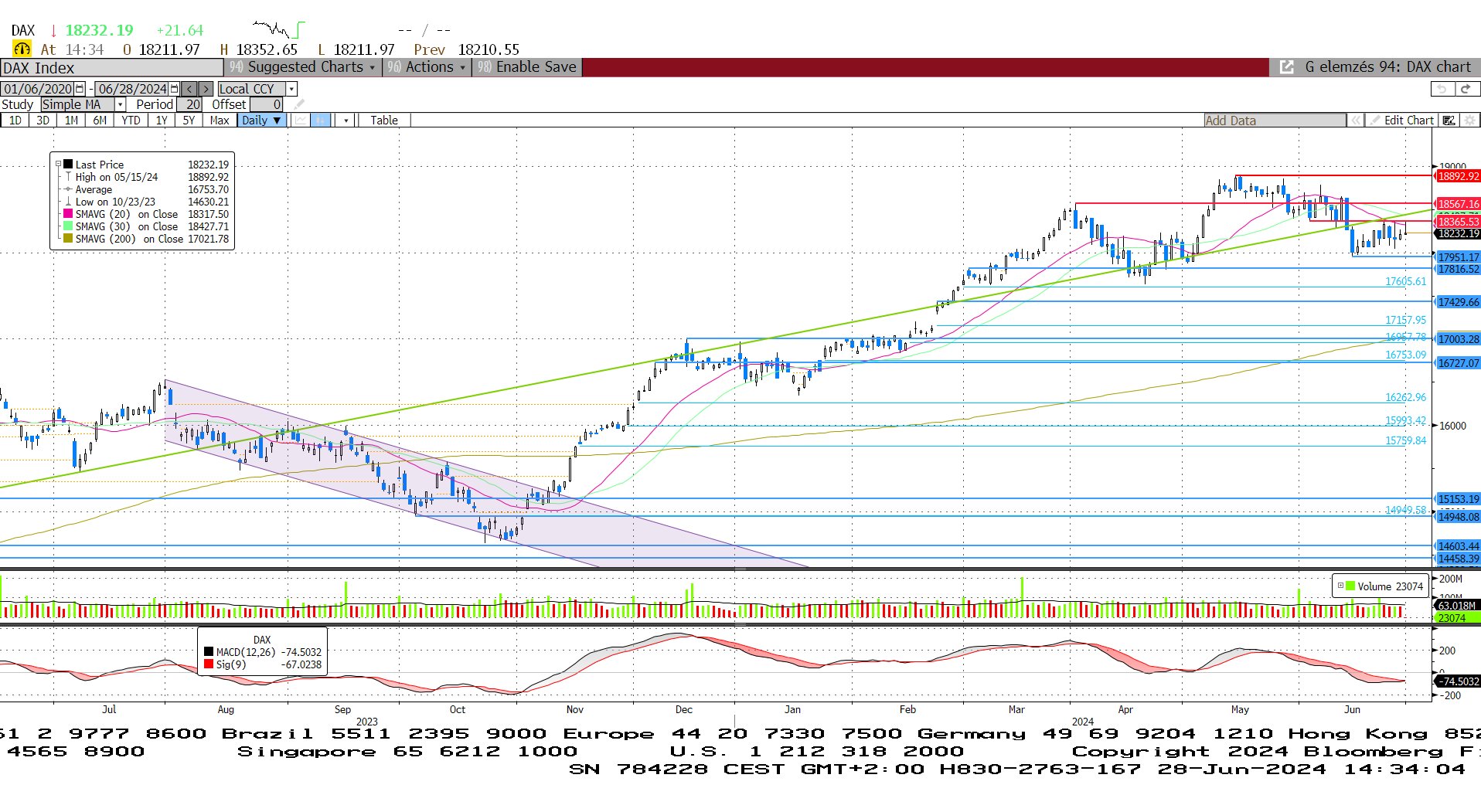The height and width of the screenshot is (812, 1481).
Task: Click the start date field 01/06/2020
Action: click(x=38, y=89)
